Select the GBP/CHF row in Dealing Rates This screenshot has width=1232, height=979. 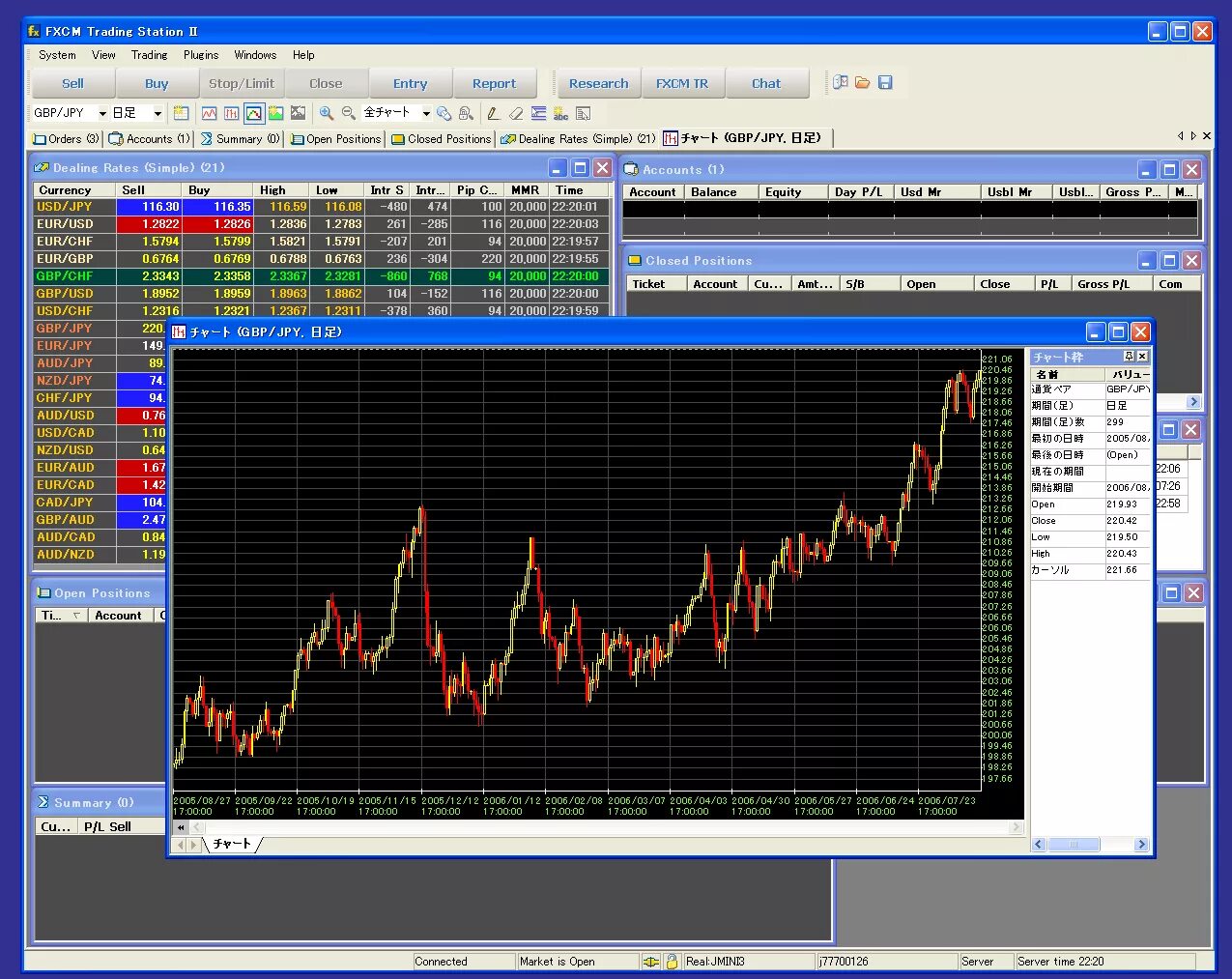click(x=322, y=276)
